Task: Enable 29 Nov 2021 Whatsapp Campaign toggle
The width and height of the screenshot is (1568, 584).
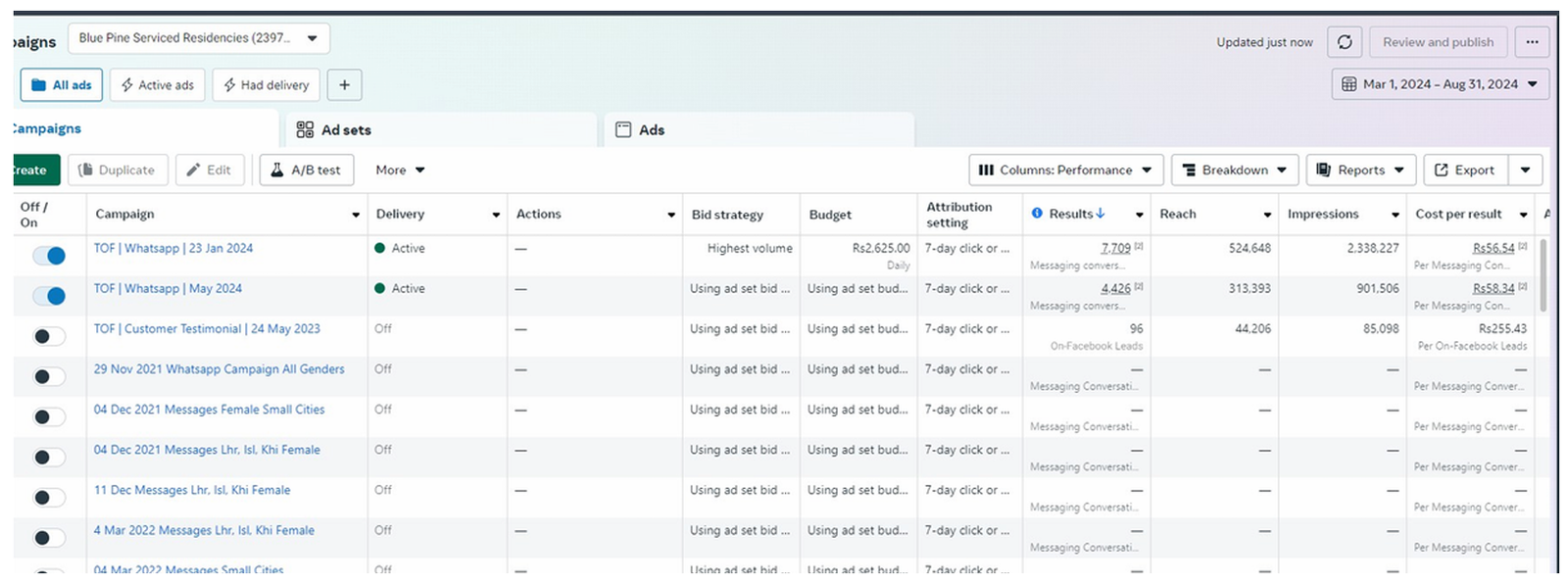Action: tap(49, 376)
